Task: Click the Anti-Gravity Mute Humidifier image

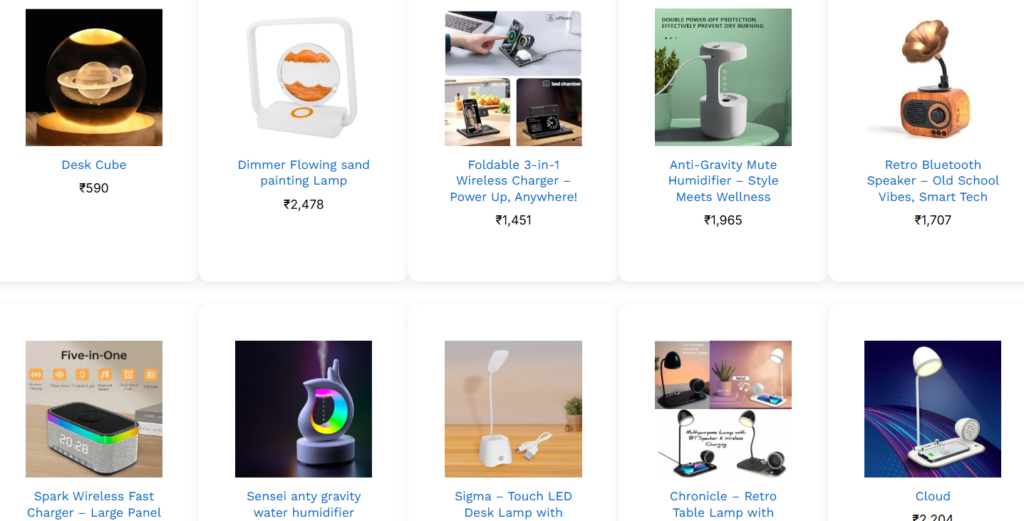Action: pyautogui.click(x=723, y=77)
